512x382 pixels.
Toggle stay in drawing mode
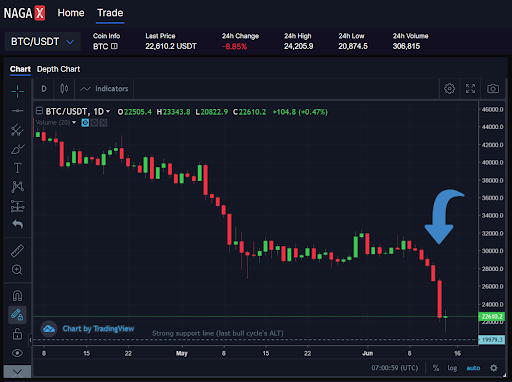point(17,315)
